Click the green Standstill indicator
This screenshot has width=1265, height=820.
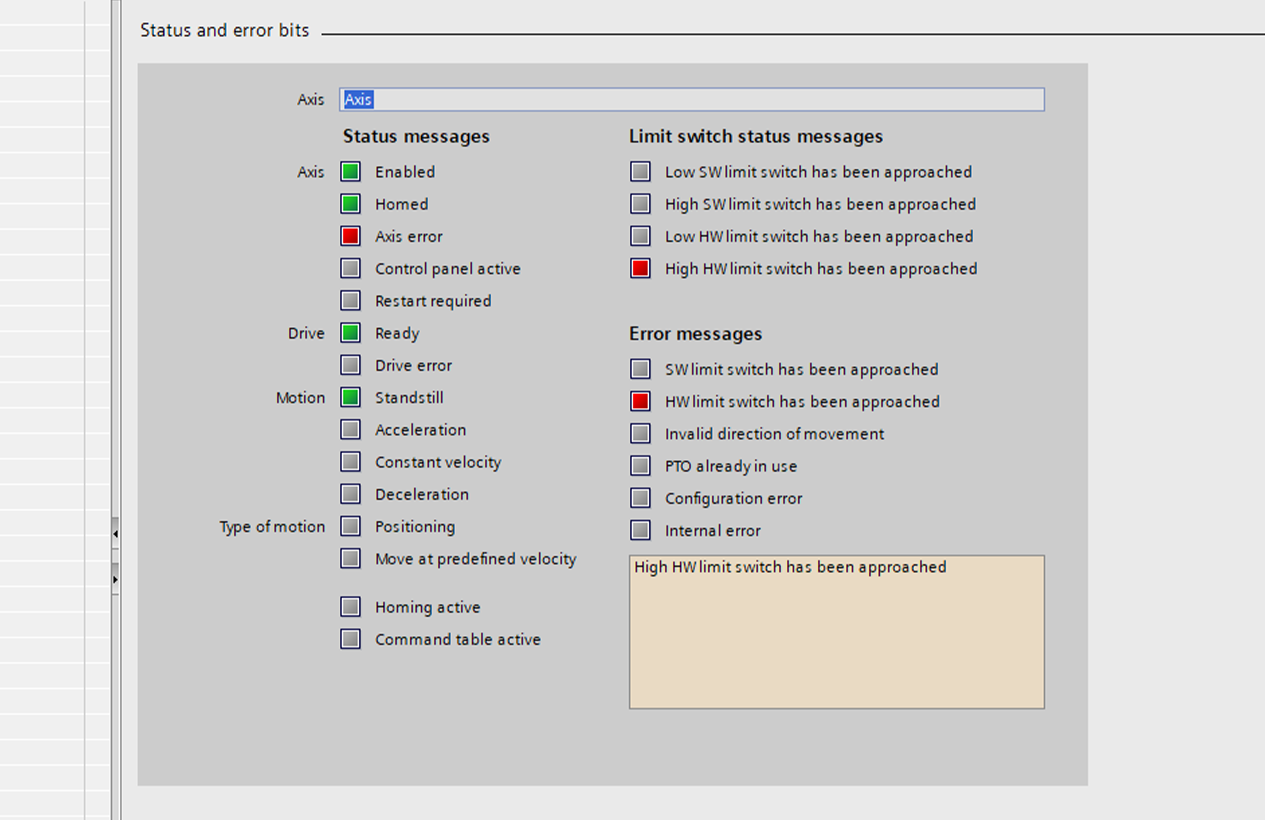tap(350, 397)
